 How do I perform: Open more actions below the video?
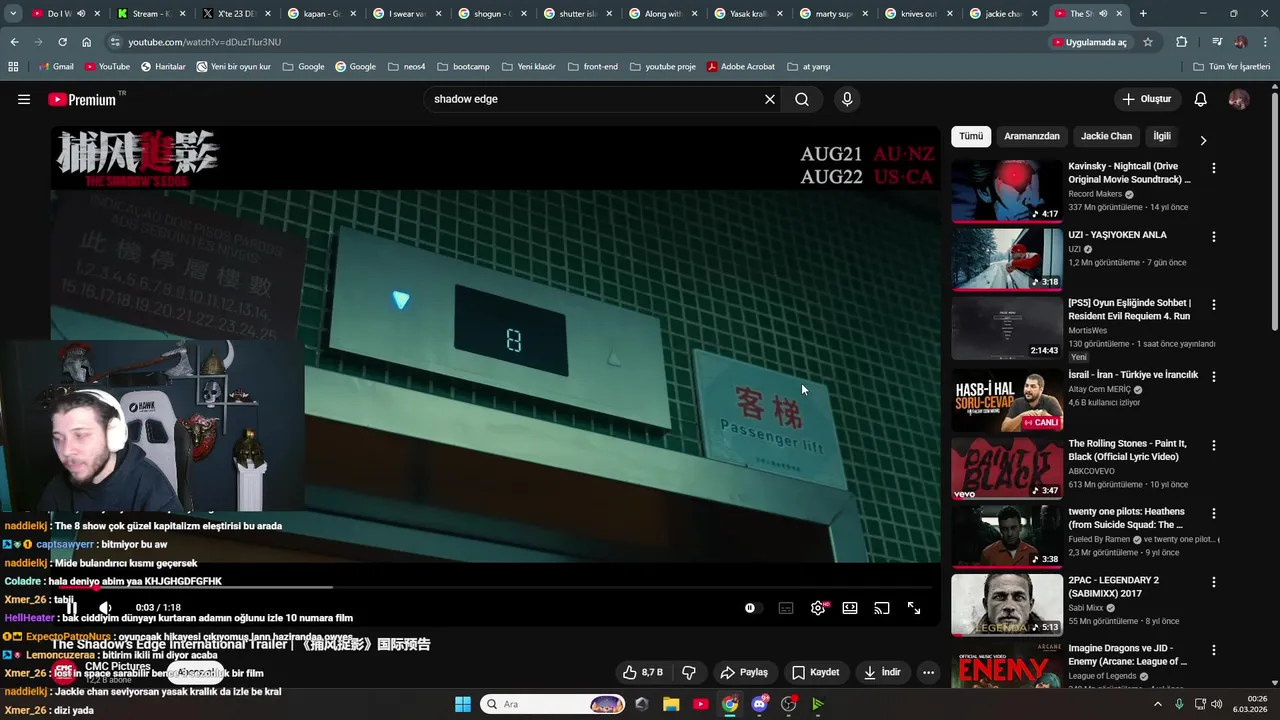coord(928,672)
